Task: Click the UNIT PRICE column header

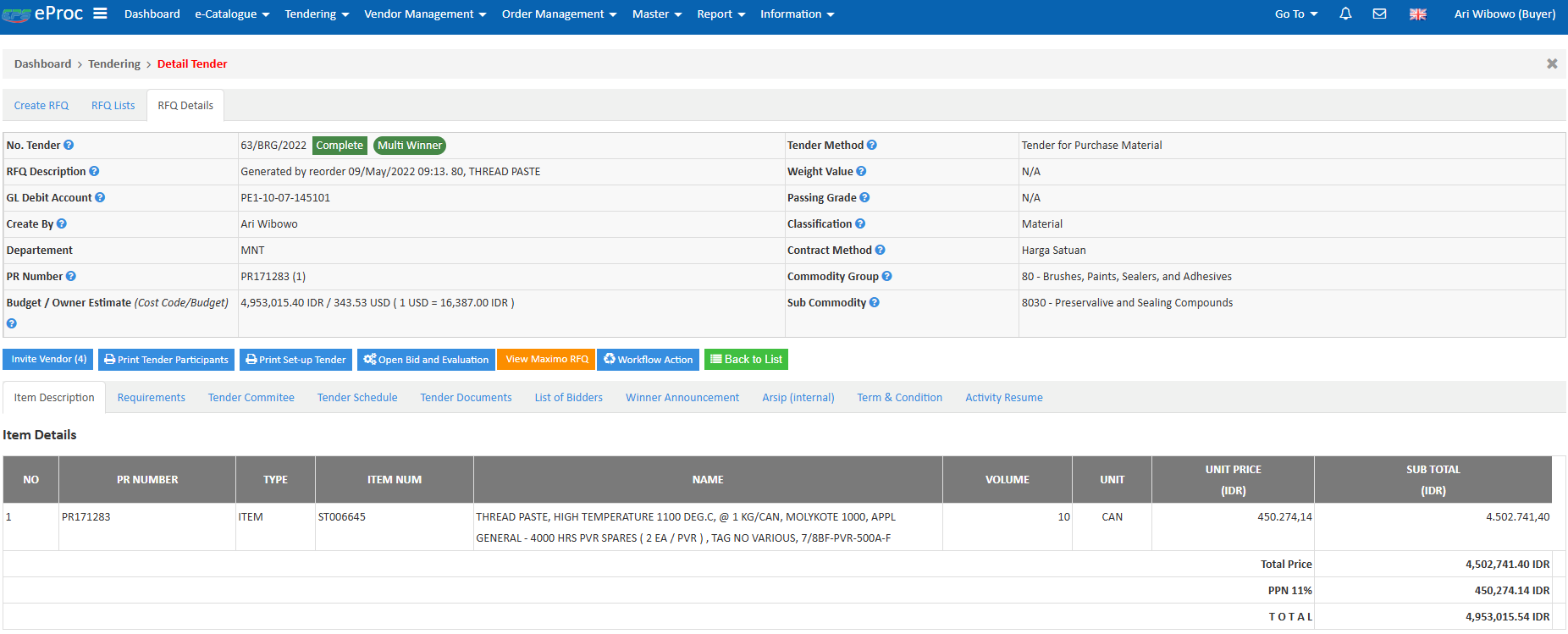Action: (x=1234, y=480)
